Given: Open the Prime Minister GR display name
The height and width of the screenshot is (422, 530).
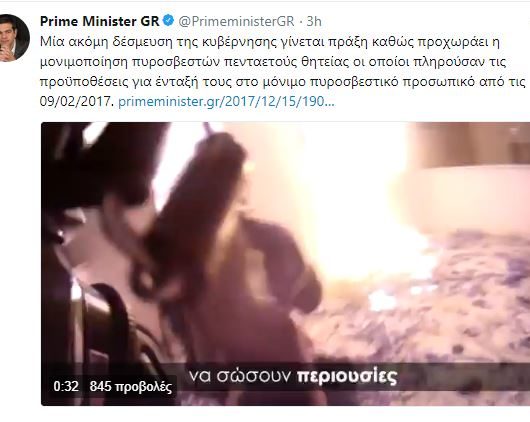Looking at the screenshot, I should click(99, 21).
